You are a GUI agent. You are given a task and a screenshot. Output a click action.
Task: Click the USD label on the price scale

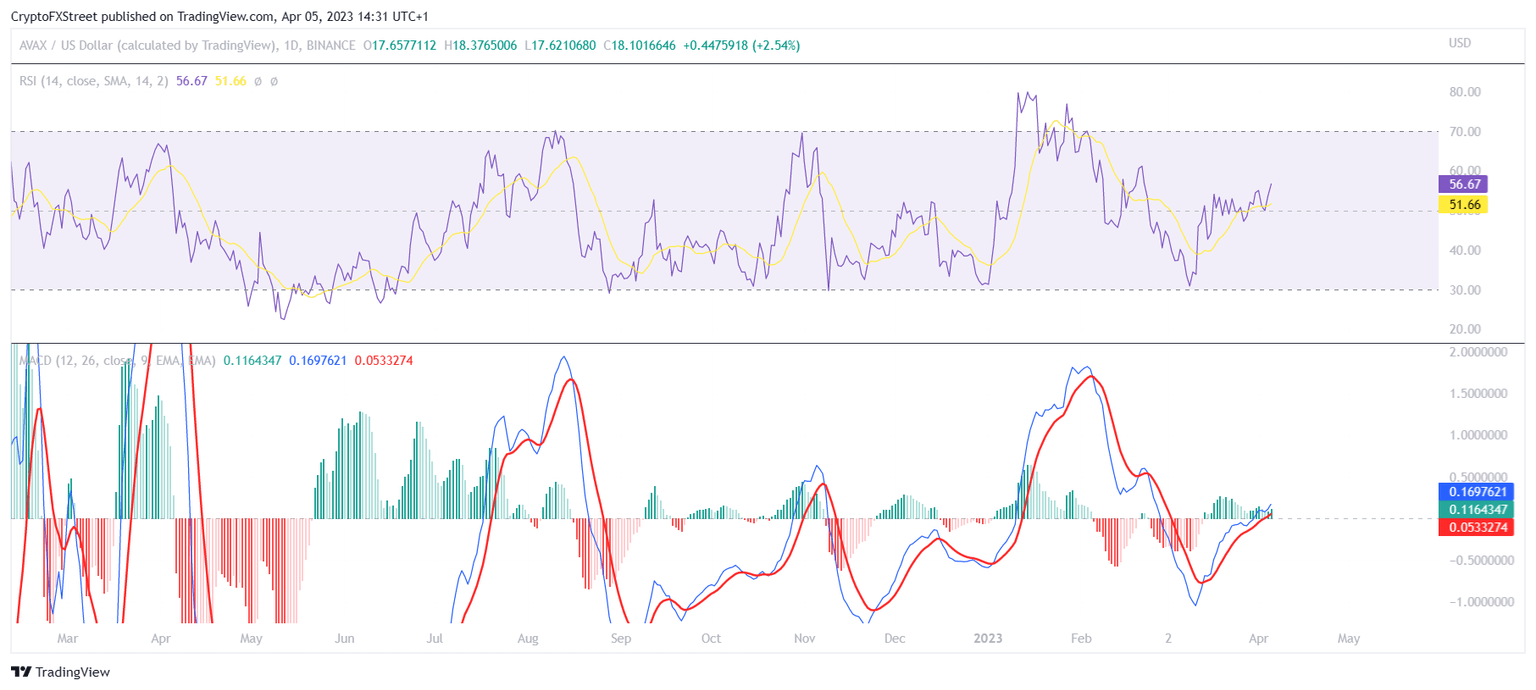click(x=1459, y=42)
